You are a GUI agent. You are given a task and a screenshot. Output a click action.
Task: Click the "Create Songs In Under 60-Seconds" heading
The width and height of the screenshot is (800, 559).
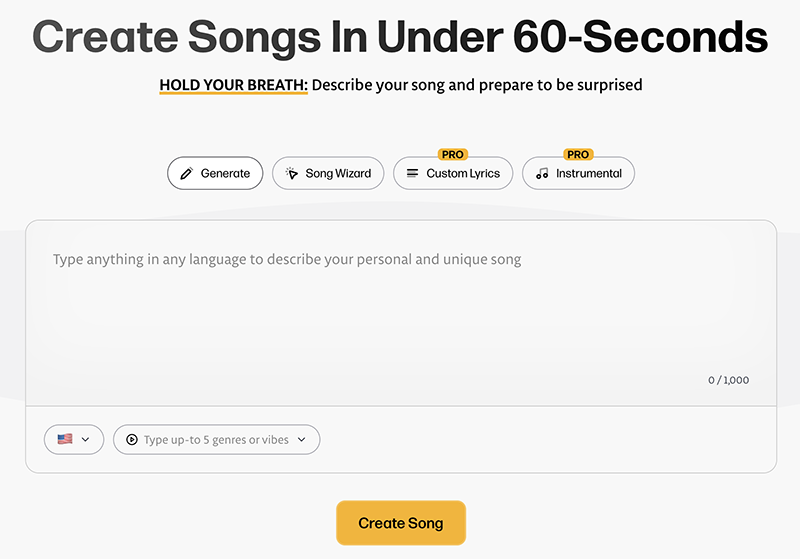tap(400, 38)
